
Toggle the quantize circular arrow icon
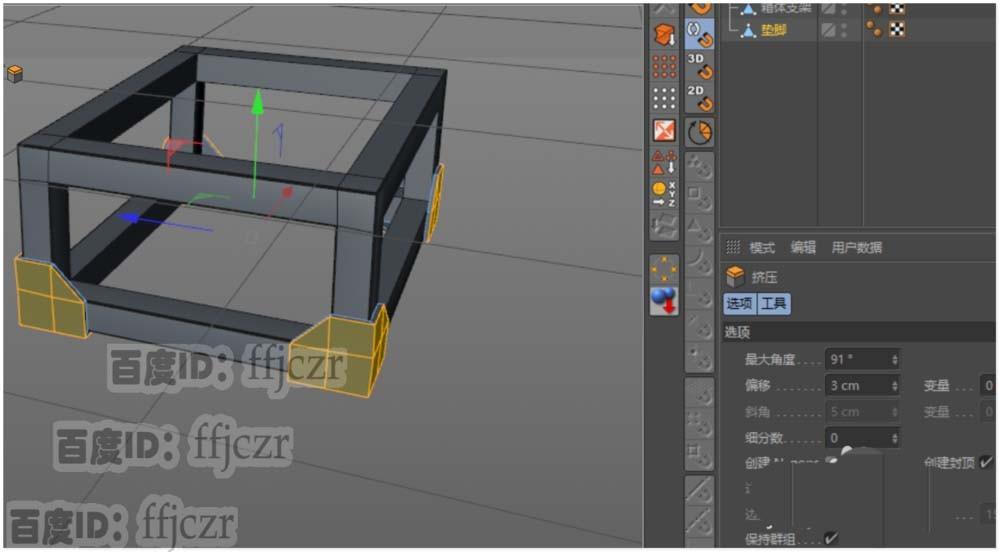700,133
